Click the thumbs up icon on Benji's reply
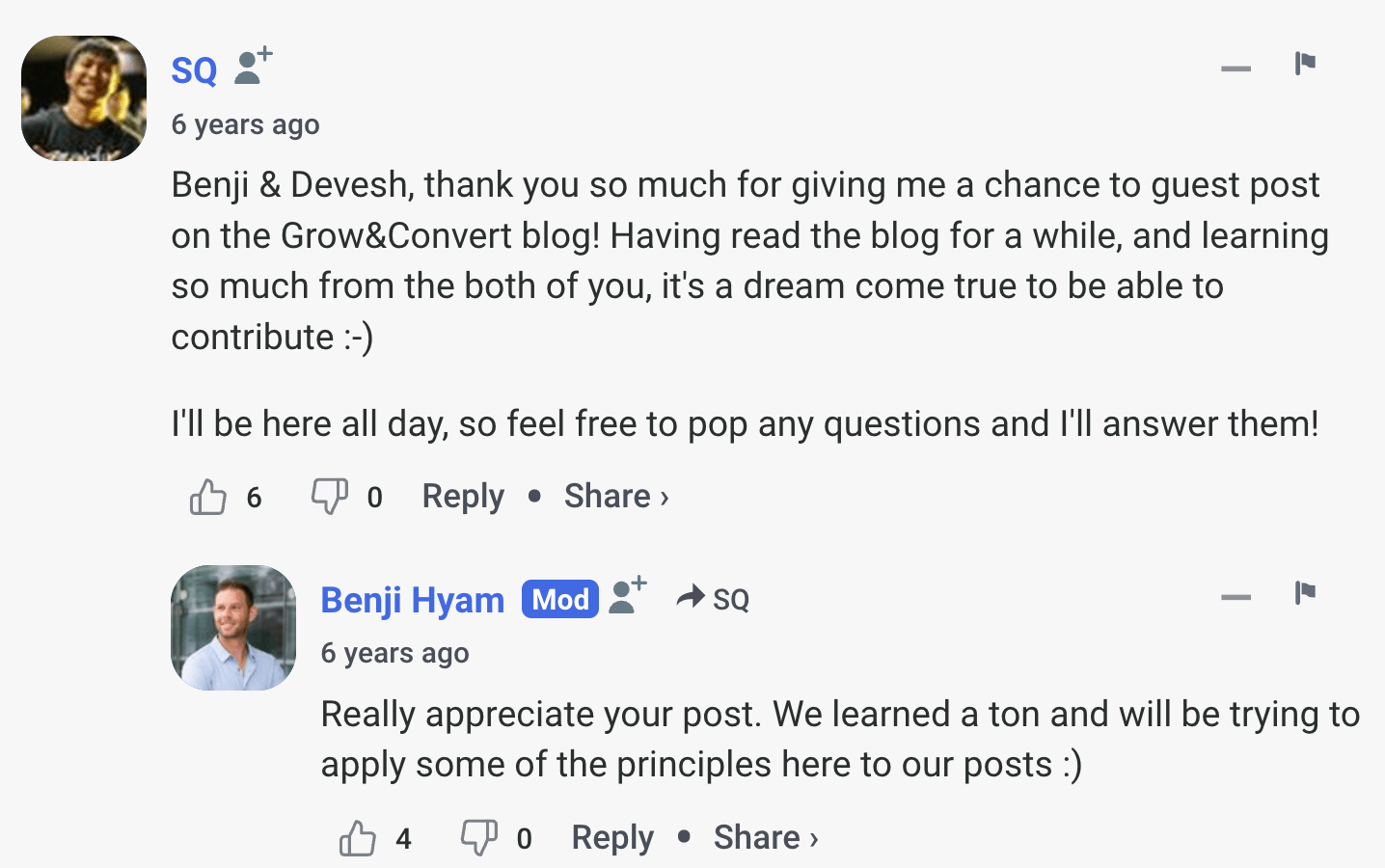The image size is (1385, 868). pyautogui.click(x=358, y=837)
